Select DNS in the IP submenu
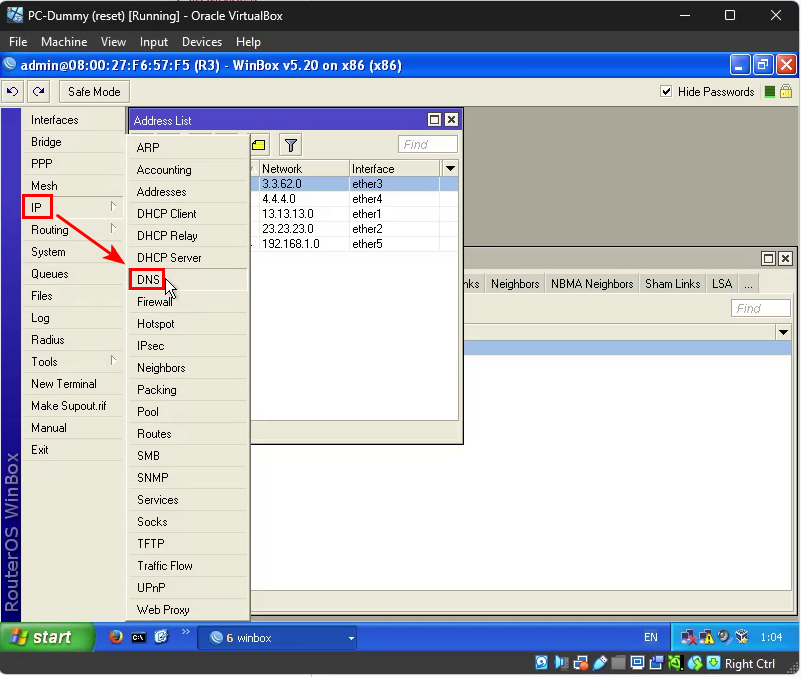801x677 pixels. (x=189, y=279)
